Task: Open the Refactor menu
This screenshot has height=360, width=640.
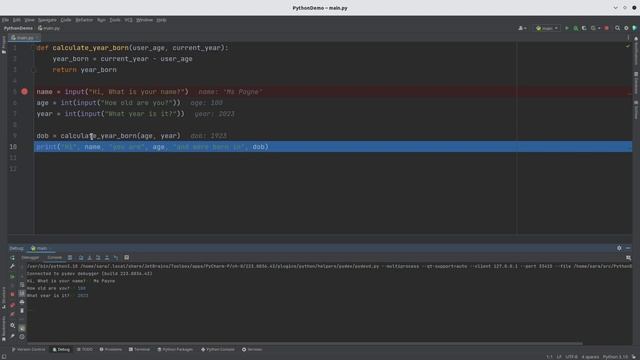Action: [84, 20]
